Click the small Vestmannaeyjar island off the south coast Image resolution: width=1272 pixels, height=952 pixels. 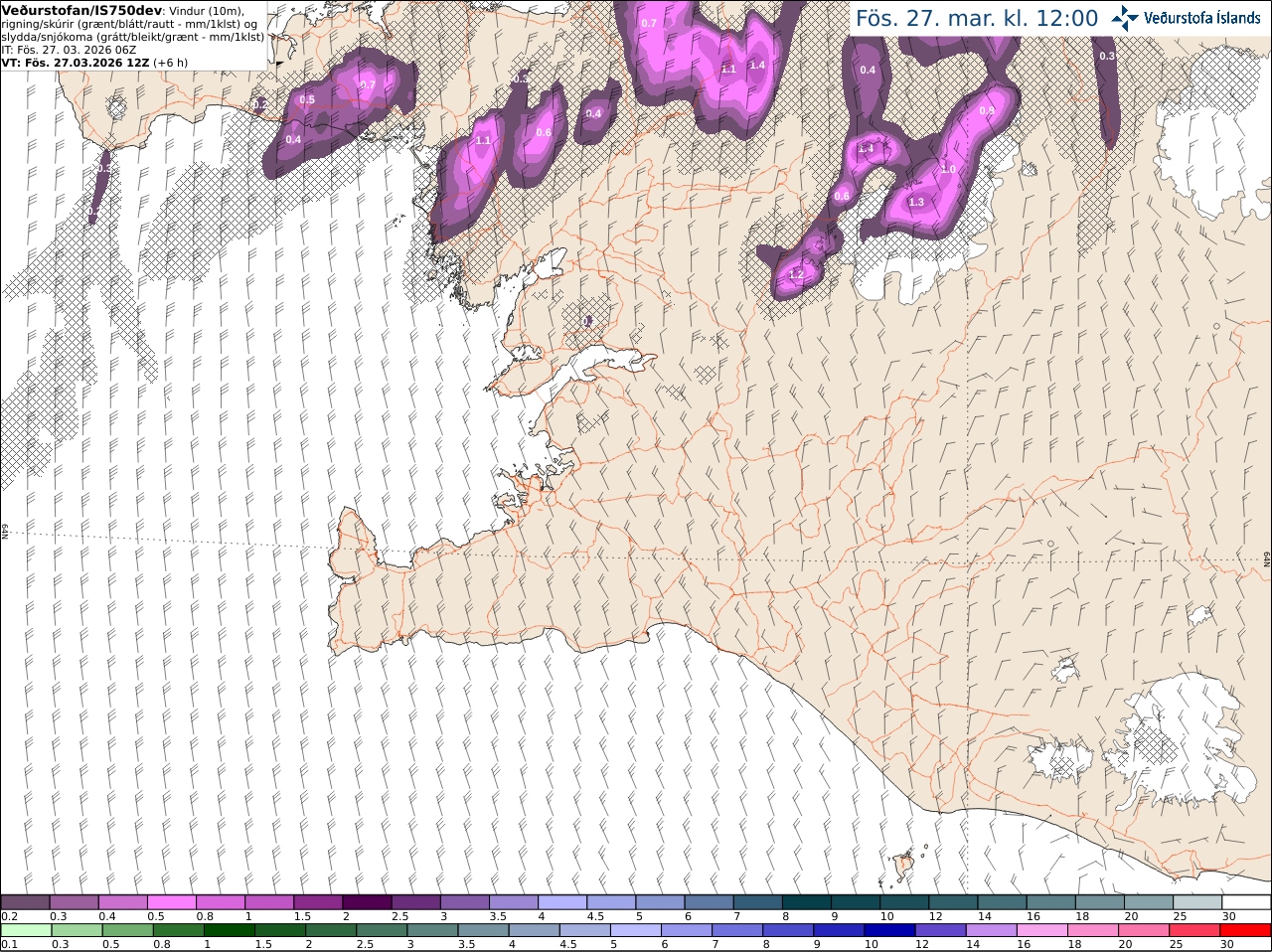(x=904, y=865)
